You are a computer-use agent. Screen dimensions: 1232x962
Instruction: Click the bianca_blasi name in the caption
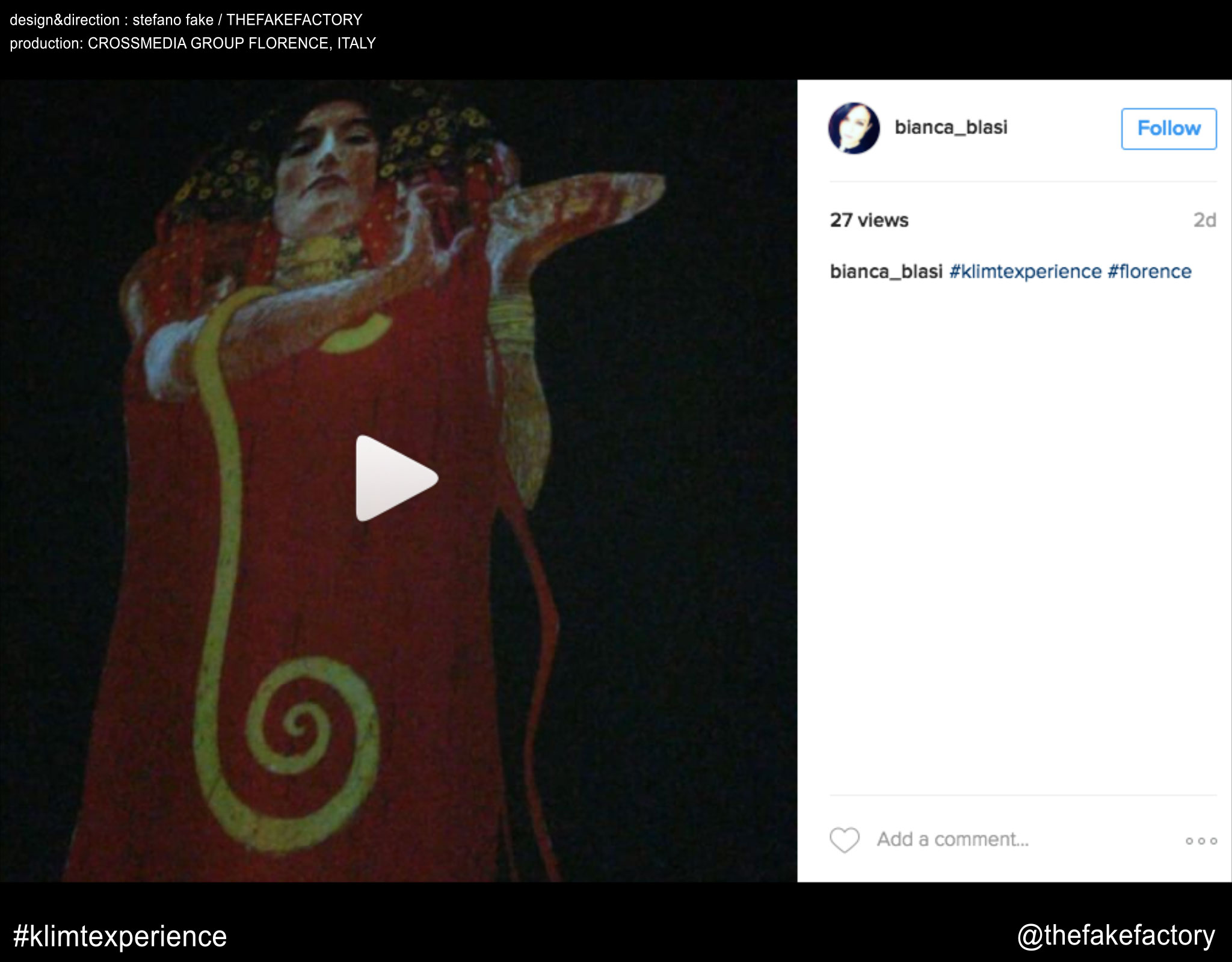click(x=885, y=272)
